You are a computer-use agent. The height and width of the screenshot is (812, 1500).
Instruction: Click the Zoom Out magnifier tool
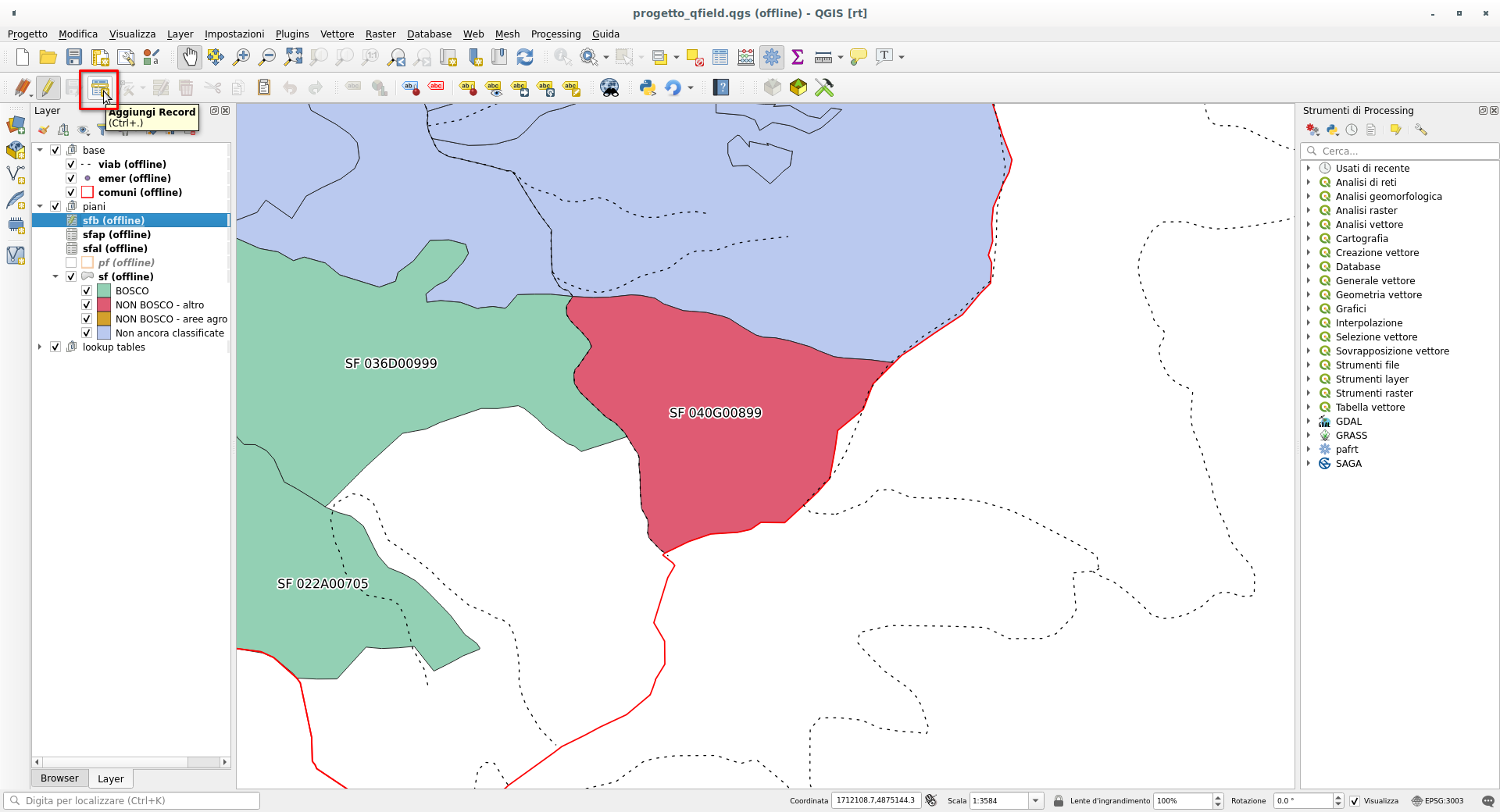pos(267,57)
